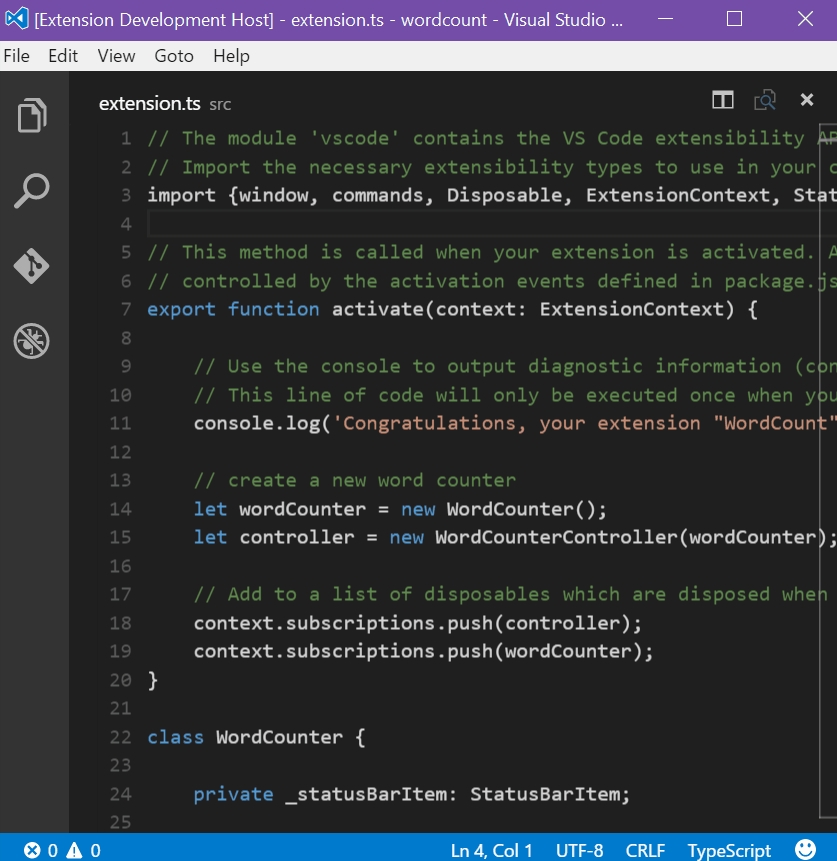Viewport: 837px width, 861px height.
Task: Select file encoding UTF-8 in status bar
Action: click(579, 851)
